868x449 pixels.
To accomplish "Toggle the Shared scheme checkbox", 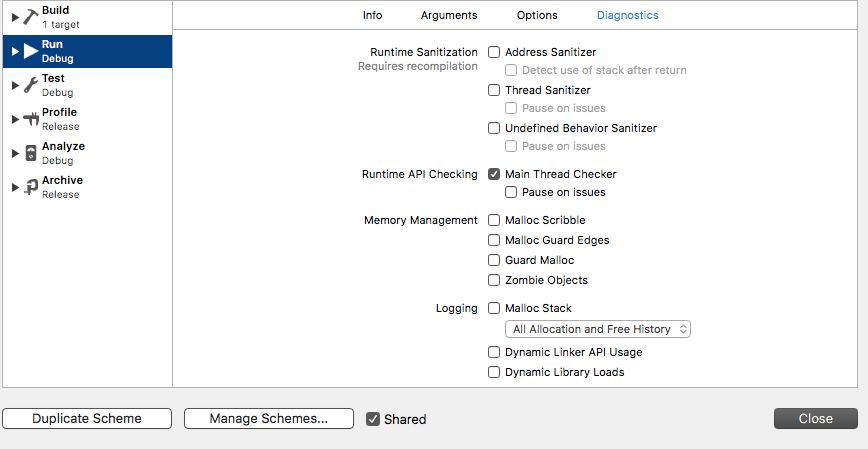I will [x=373, y=419].
